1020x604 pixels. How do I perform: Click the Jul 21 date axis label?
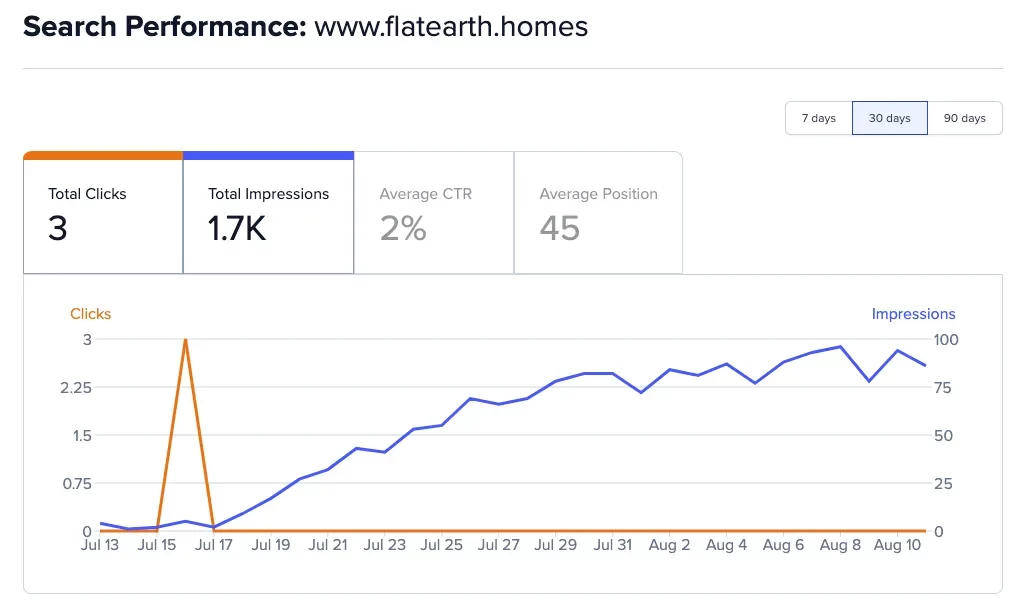point(328,546)
